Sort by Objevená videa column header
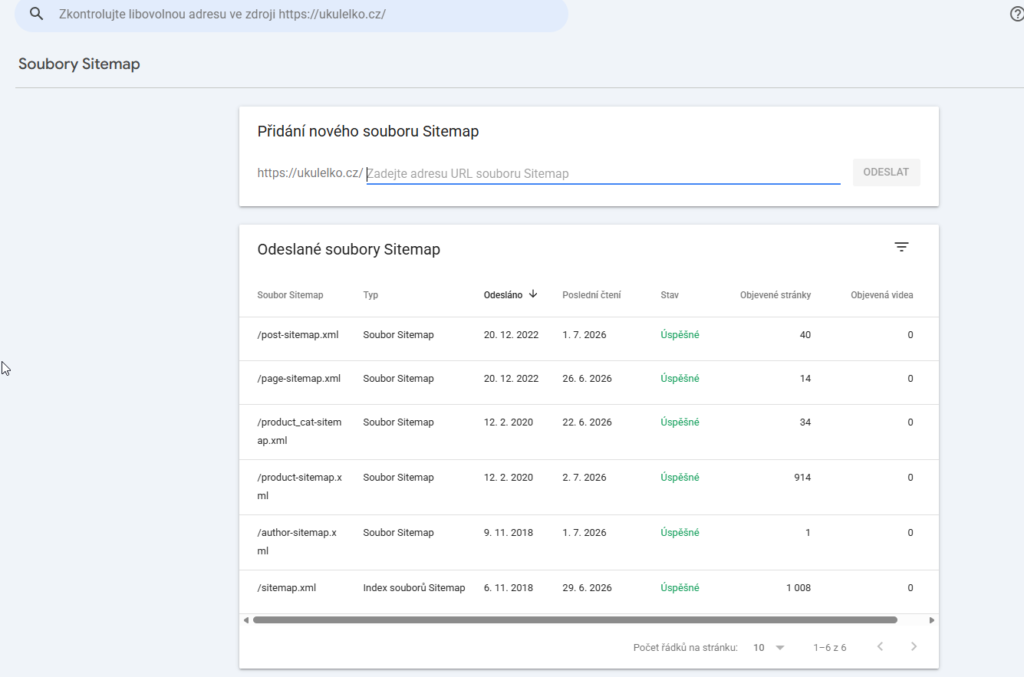The image size is (1024, 677). [x=882, y=295]
